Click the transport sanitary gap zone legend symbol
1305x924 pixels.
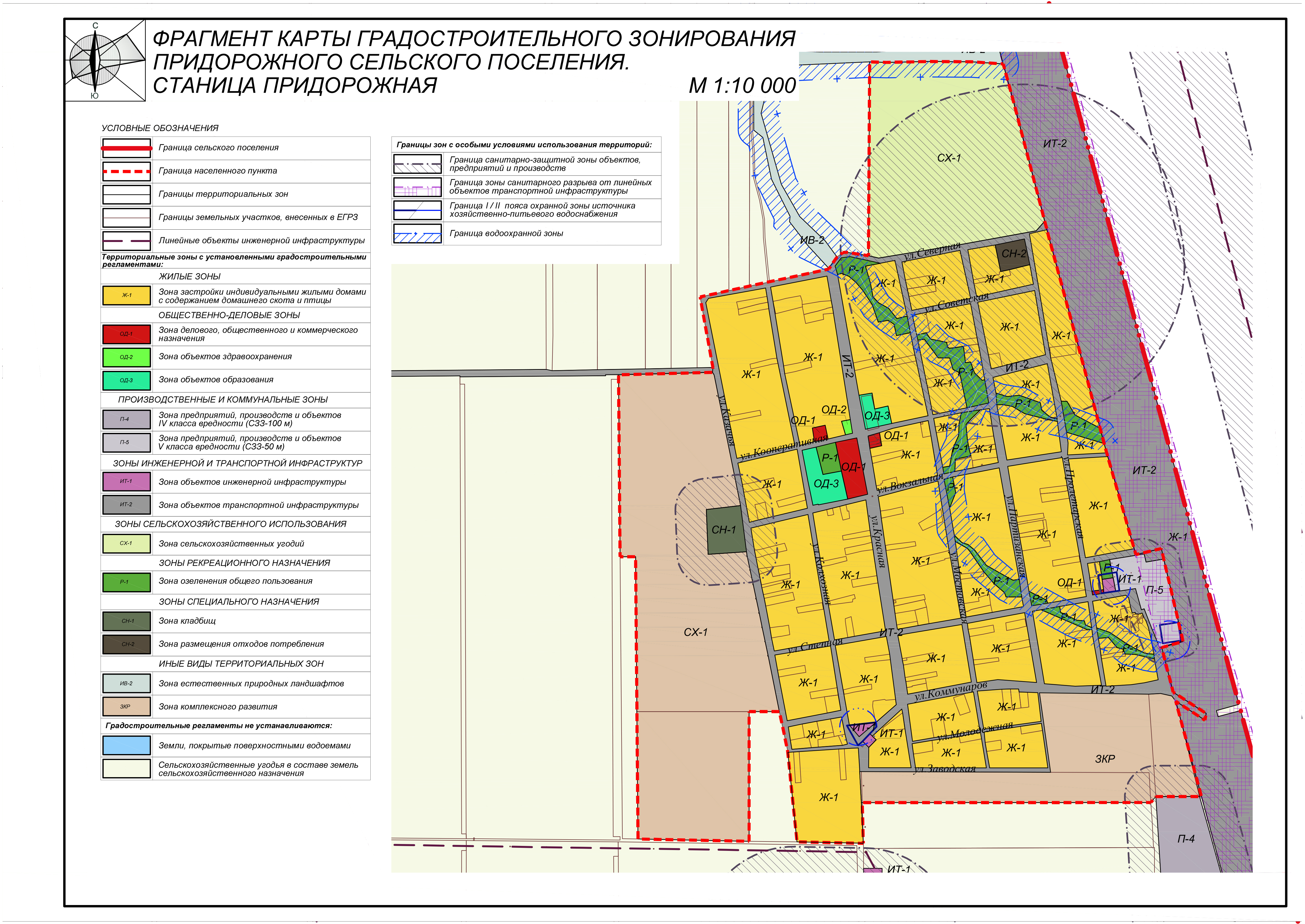tap(417, 187)
